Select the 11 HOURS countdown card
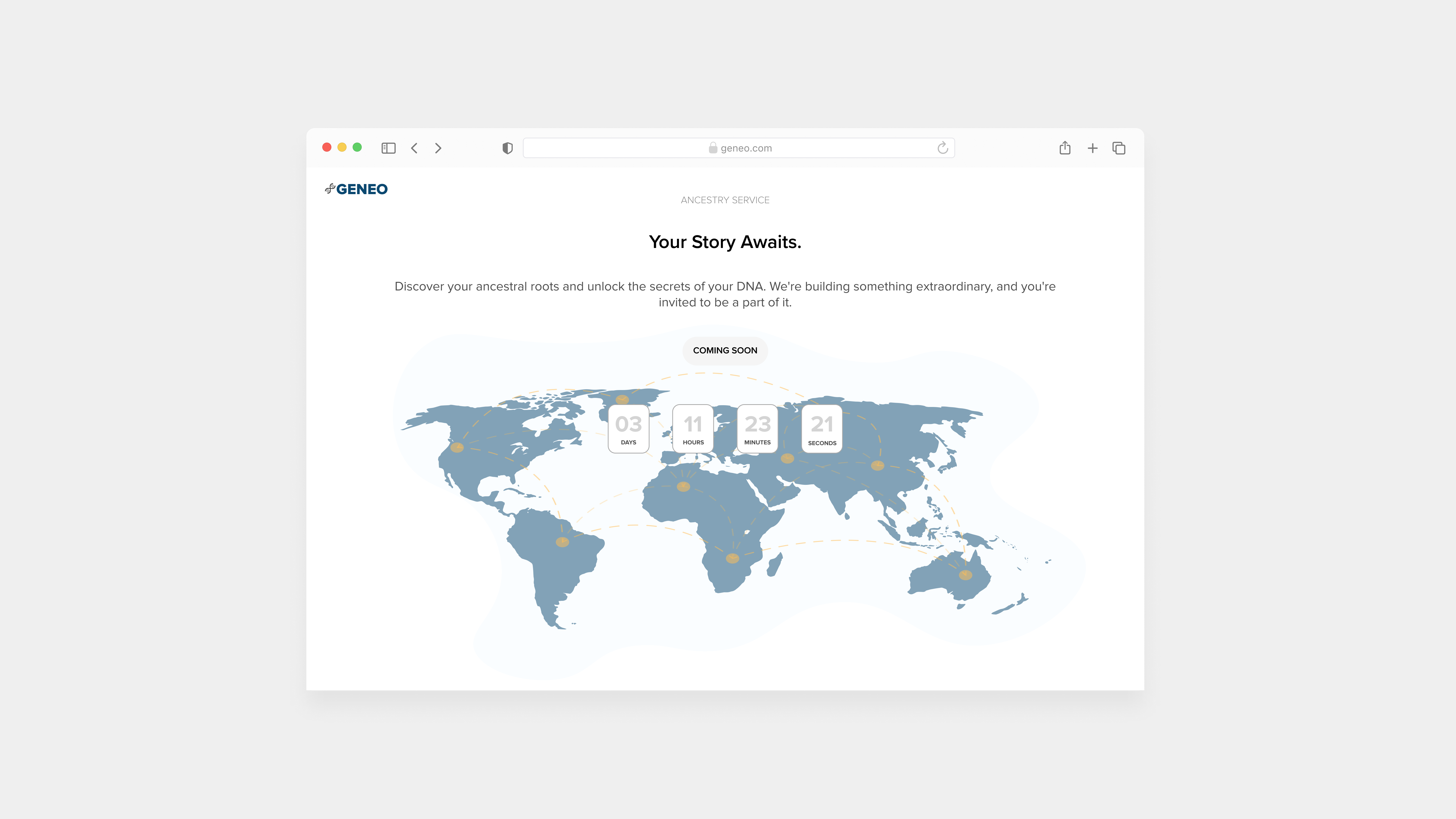 (693, 429)
